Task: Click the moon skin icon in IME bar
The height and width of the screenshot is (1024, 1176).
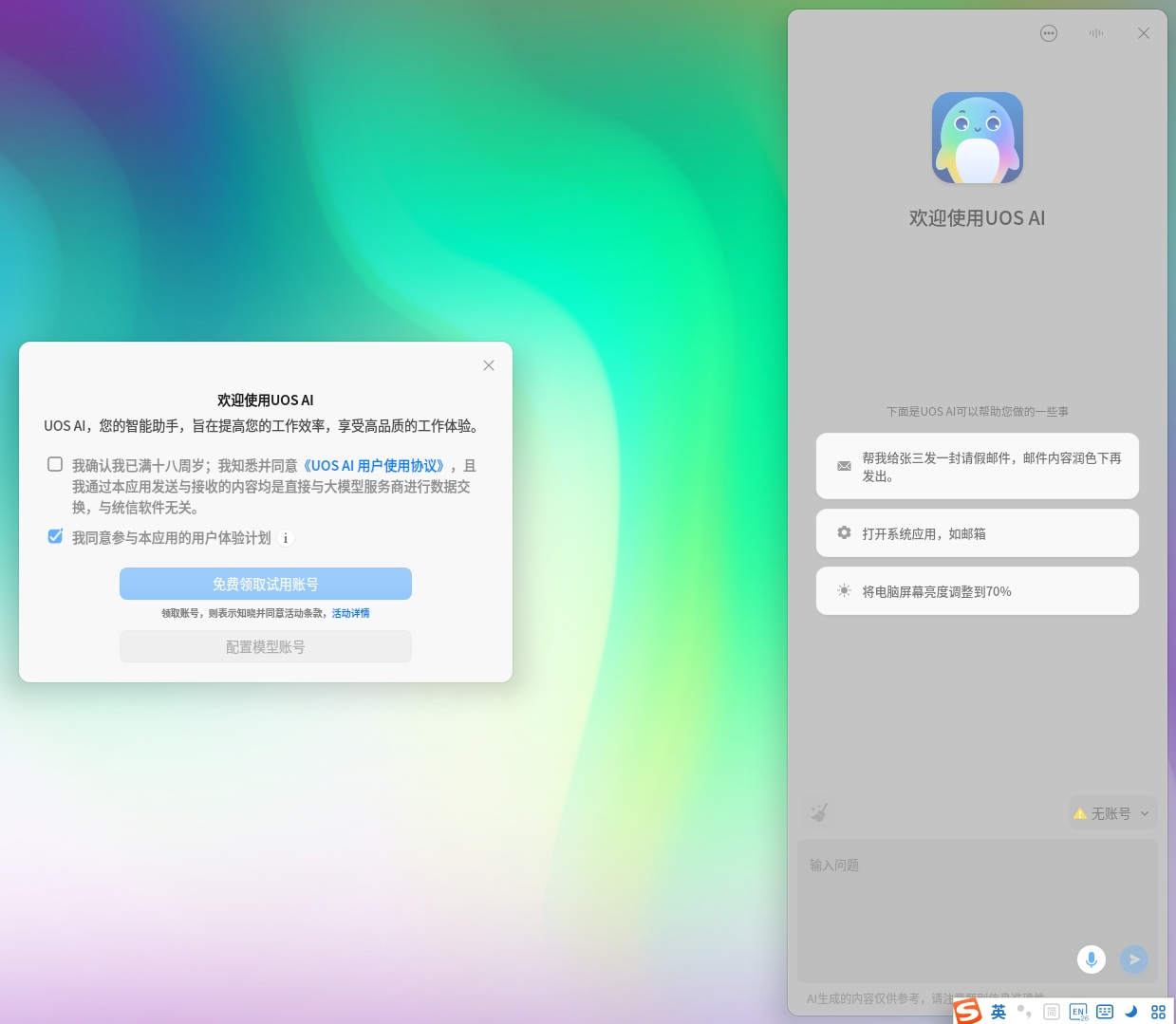Action: [1131, 1012]
